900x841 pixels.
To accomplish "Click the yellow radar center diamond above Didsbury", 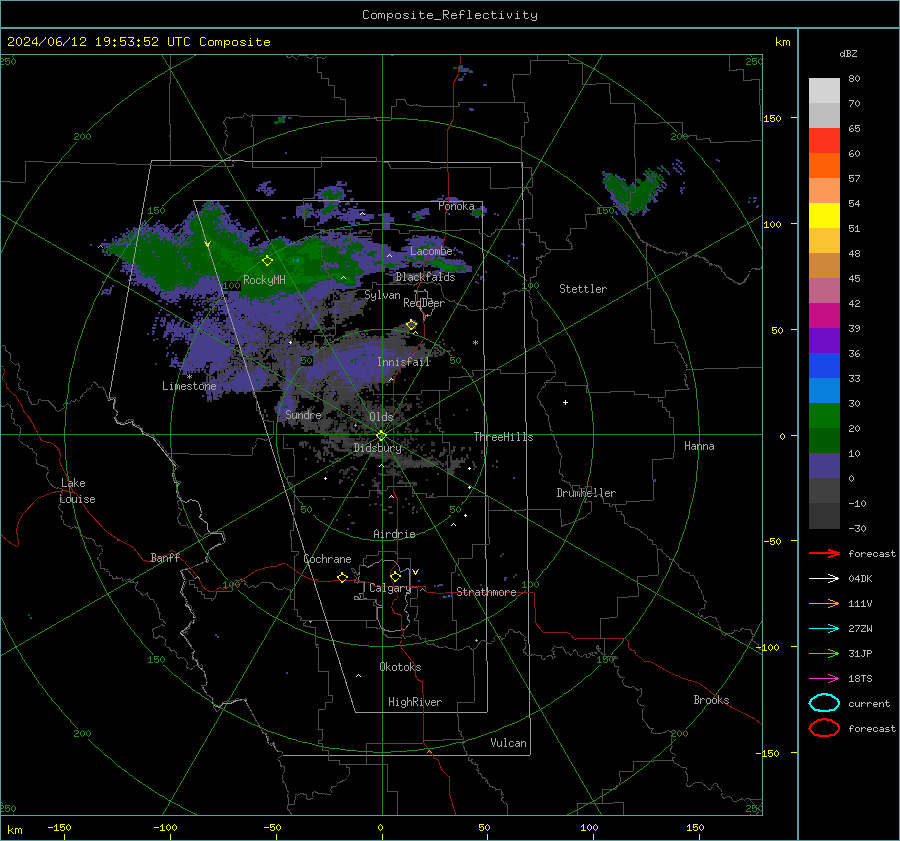I will point(381,436).
